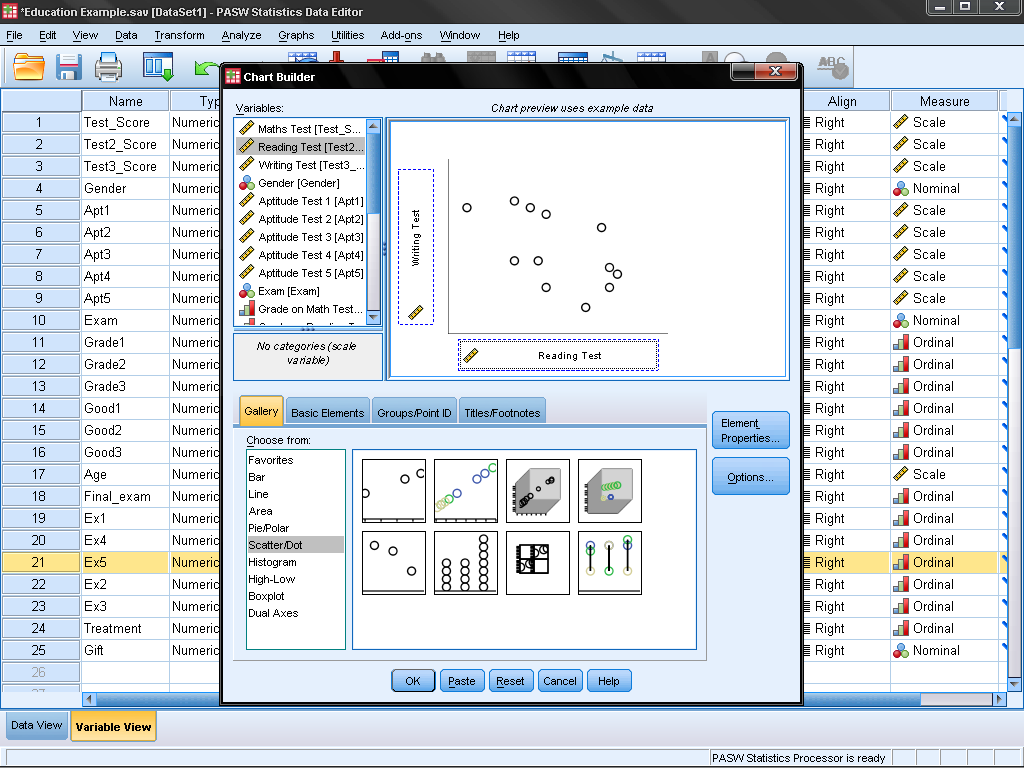1024x768 pixels.
Task: Pick the Scatterplot Matrix icon
Action: (538, 563)
